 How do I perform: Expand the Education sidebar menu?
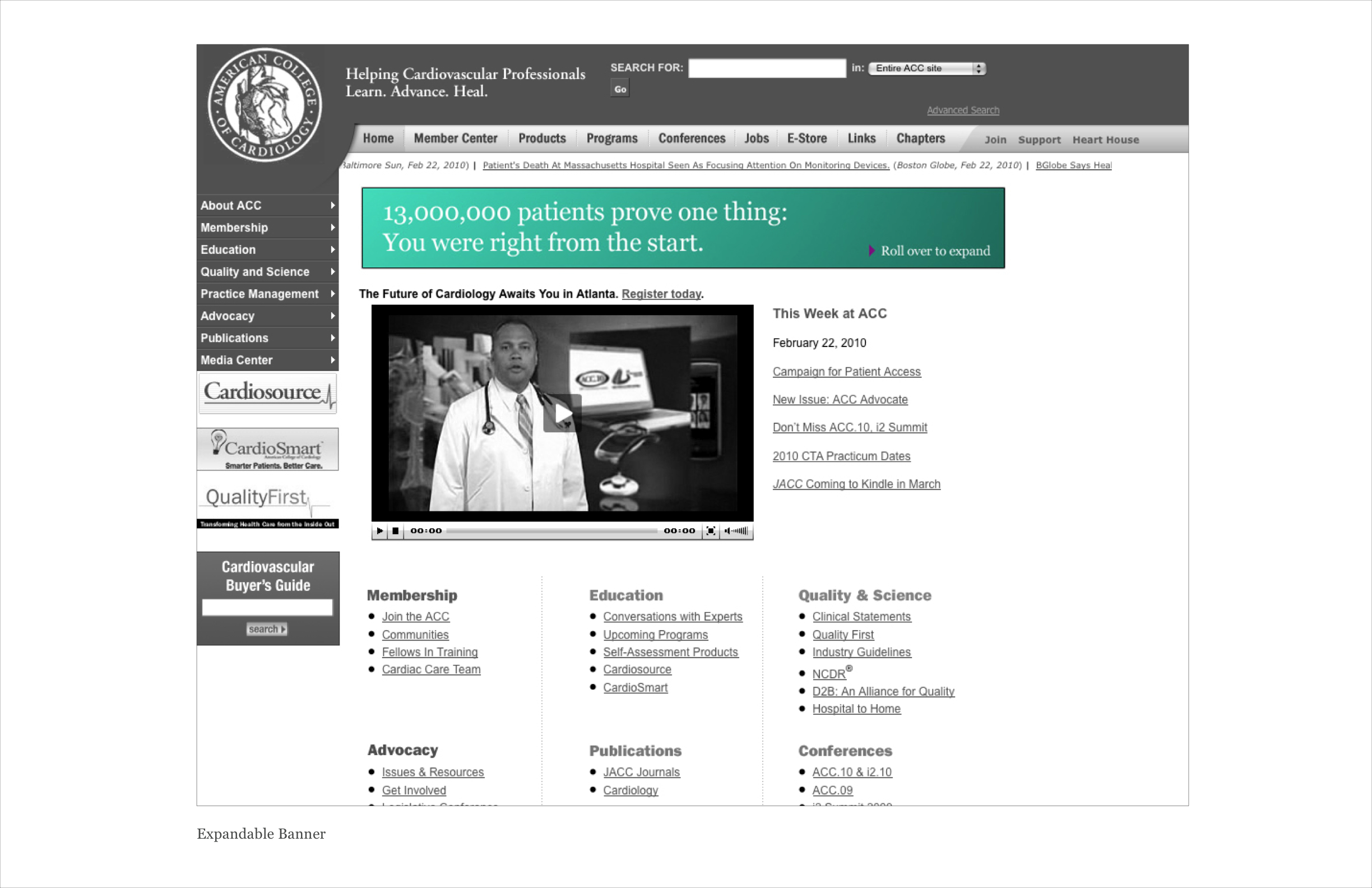pos(267,249)
